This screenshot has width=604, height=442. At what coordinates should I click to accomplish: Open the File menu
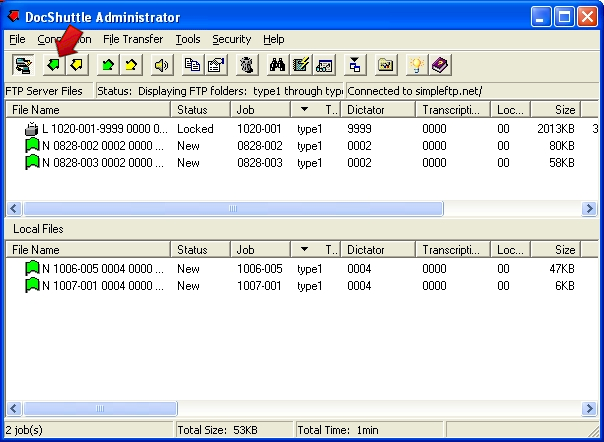pos(17,39)
